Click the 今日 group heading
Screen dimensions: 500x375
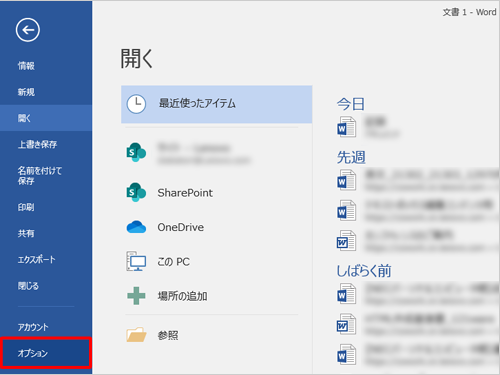coord(351,104)
